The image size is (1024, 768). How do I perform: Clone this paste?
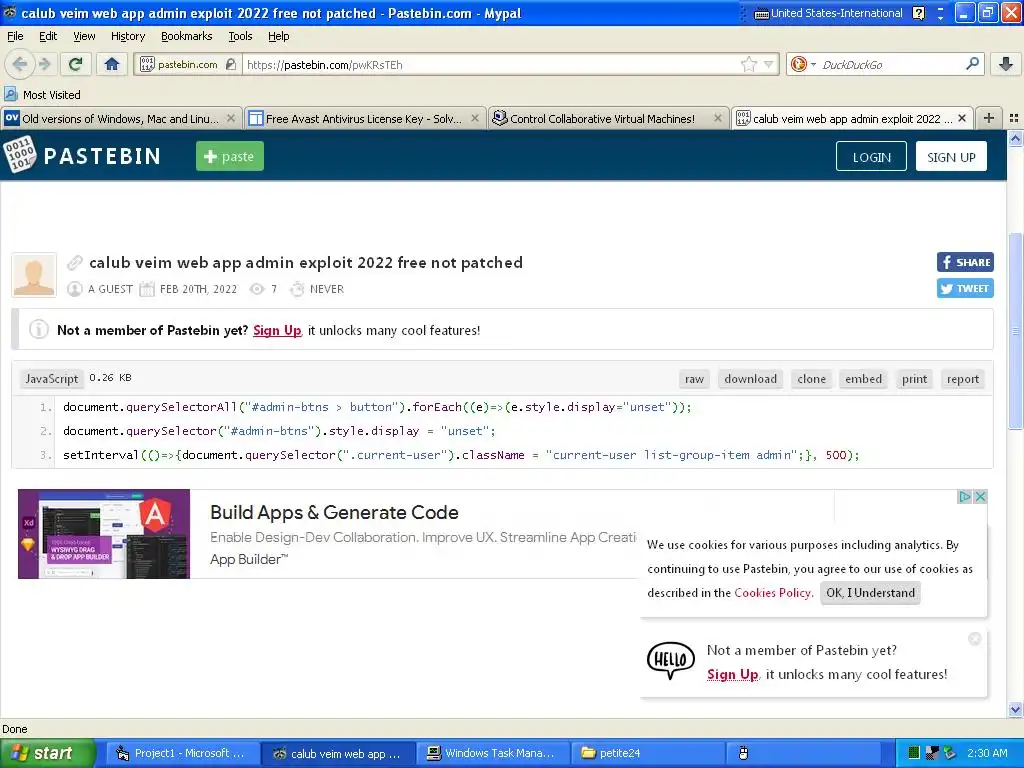(x=811, y=379)
